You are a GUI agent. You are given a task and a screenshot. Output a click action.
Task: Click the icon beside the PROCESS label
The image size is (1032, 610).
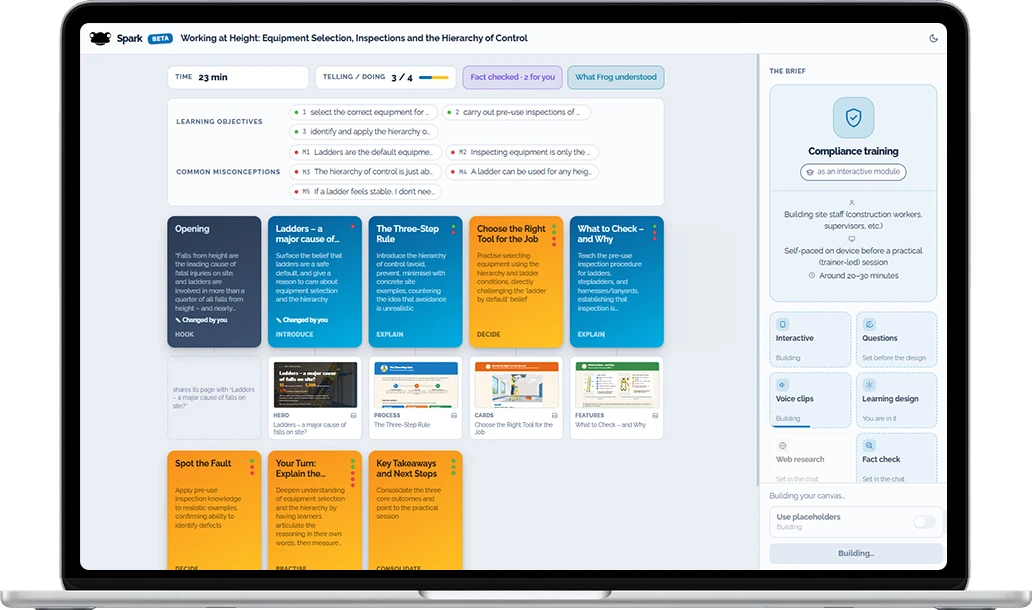tap(454, 416)
